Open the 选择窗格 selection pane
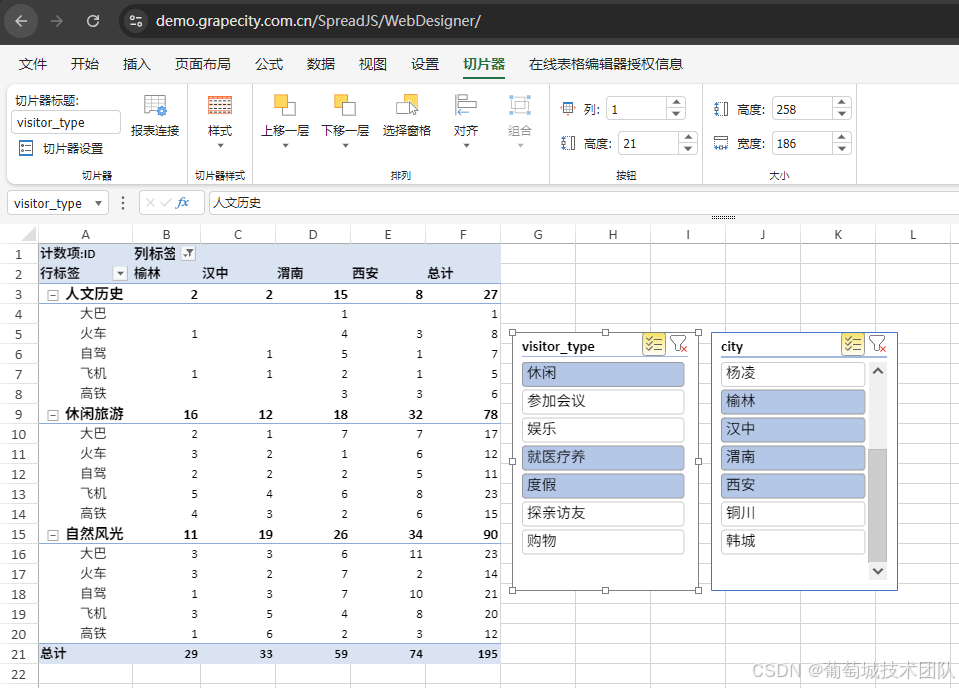This screenshot has height=688, width=959. tap(407, 105)
